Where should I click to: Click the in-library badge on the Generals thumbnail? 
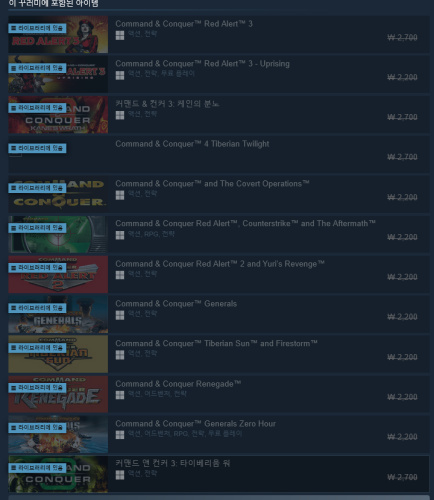(37, 308)
